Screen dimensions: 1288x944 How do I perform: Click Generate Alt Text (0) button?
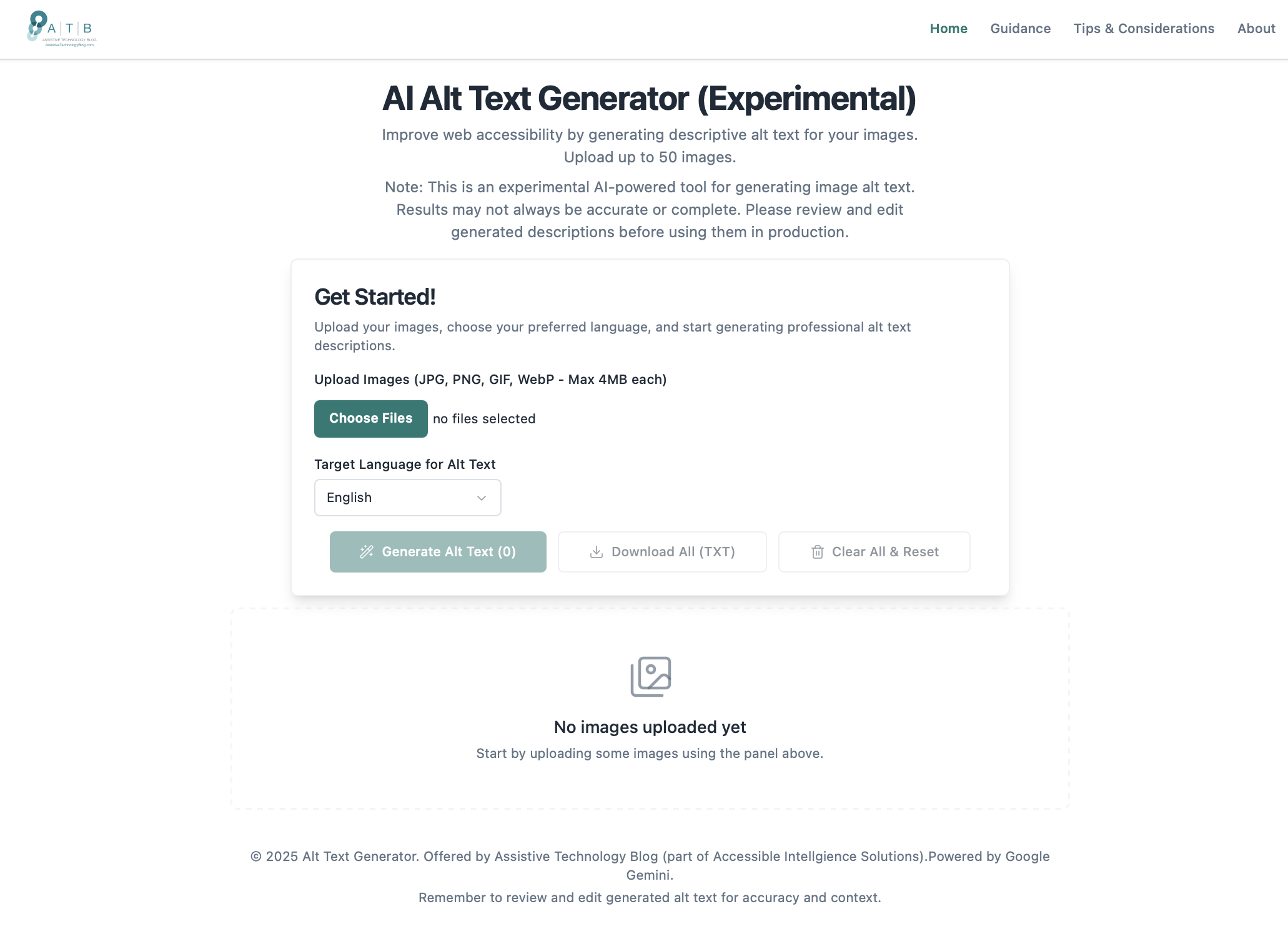438,552
